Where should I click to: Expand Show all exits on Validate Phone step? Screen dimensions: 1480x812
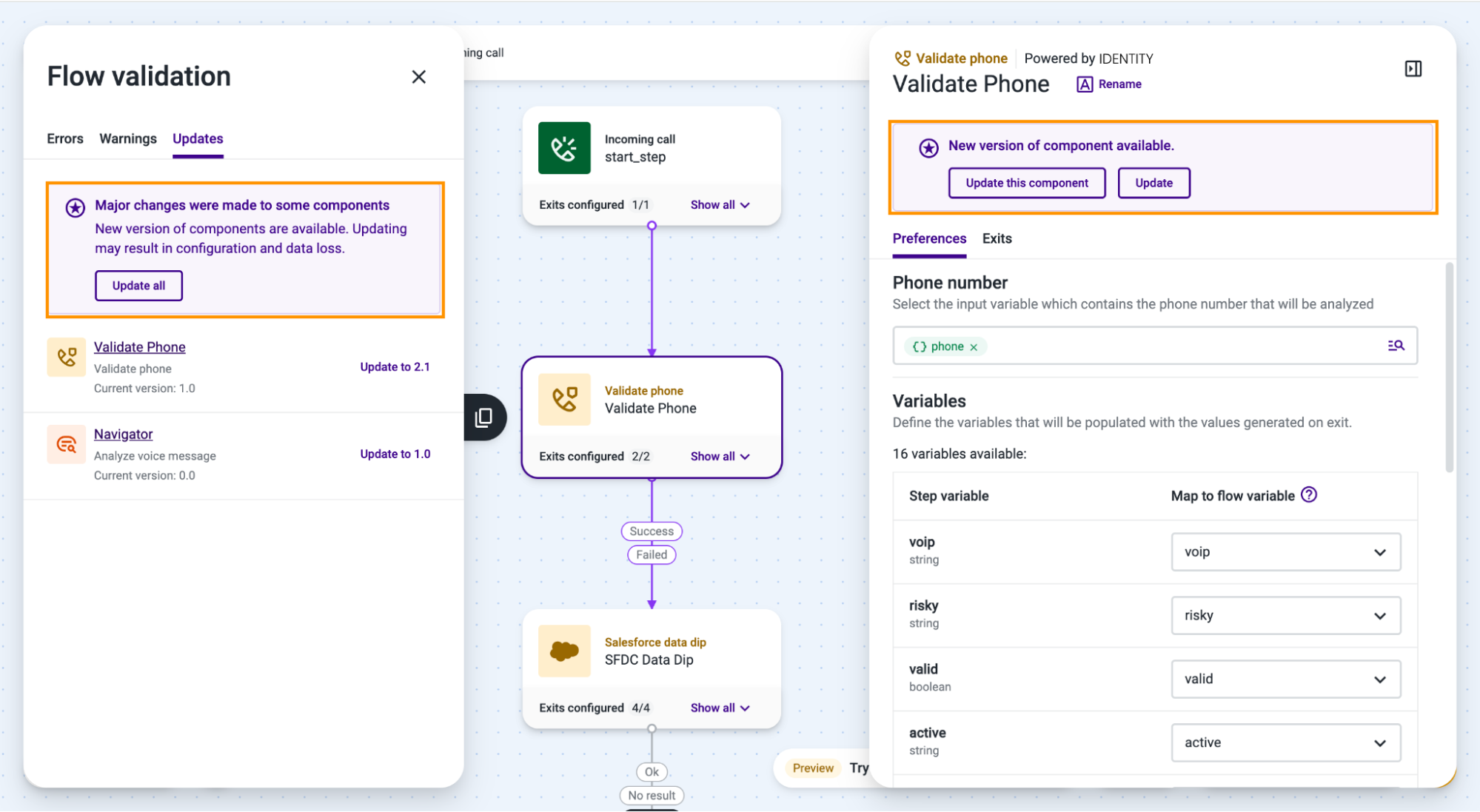(x=720, y=457)
